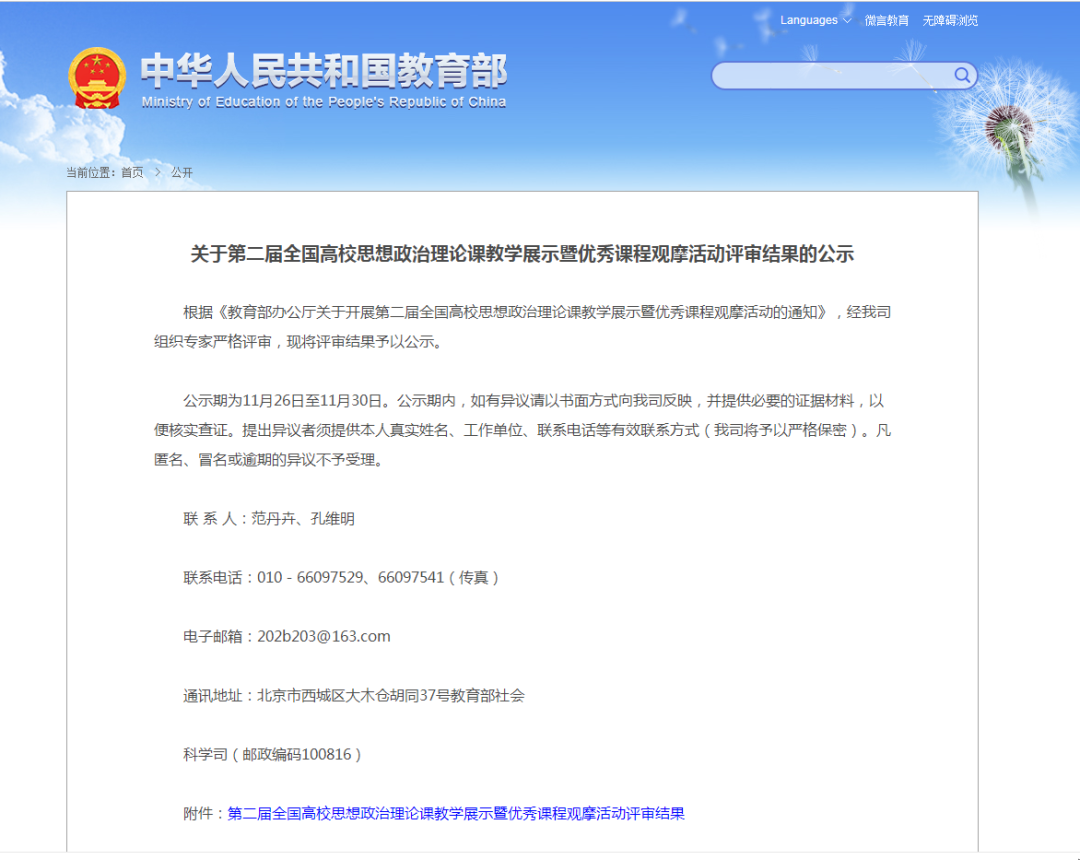The width and height of the screenshot is (1080, 860).
Task: Click the fax number 66097541
Action: point(410,577)
